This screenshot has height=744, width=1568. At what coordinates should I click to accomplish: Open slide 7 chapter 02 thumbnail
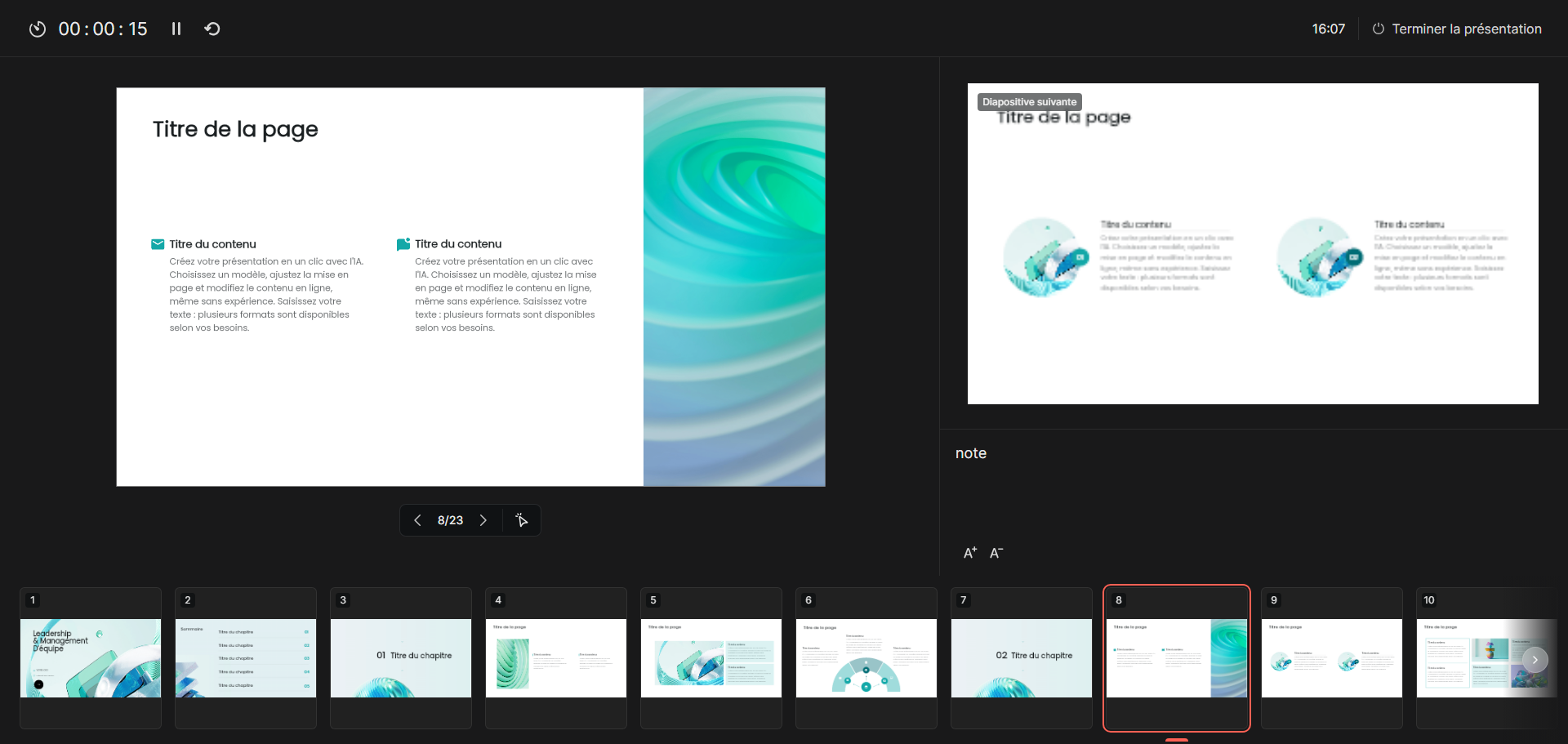1022,657
